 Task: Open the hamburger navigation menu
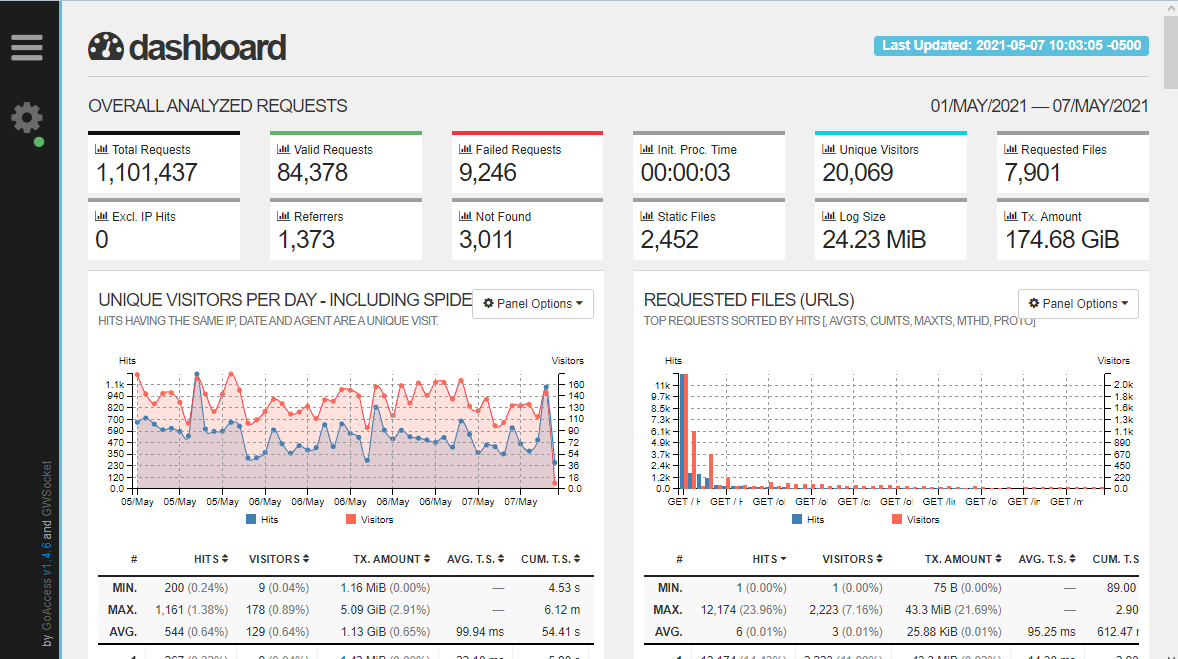click(27, 47)
